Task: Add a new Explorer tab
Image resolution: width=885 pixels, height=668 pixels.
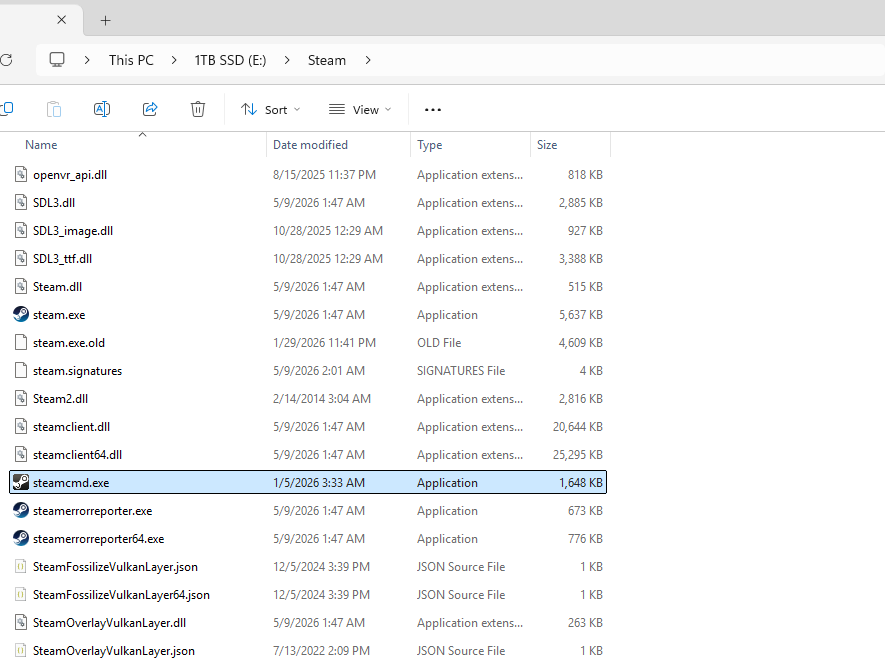Action: 106,21
